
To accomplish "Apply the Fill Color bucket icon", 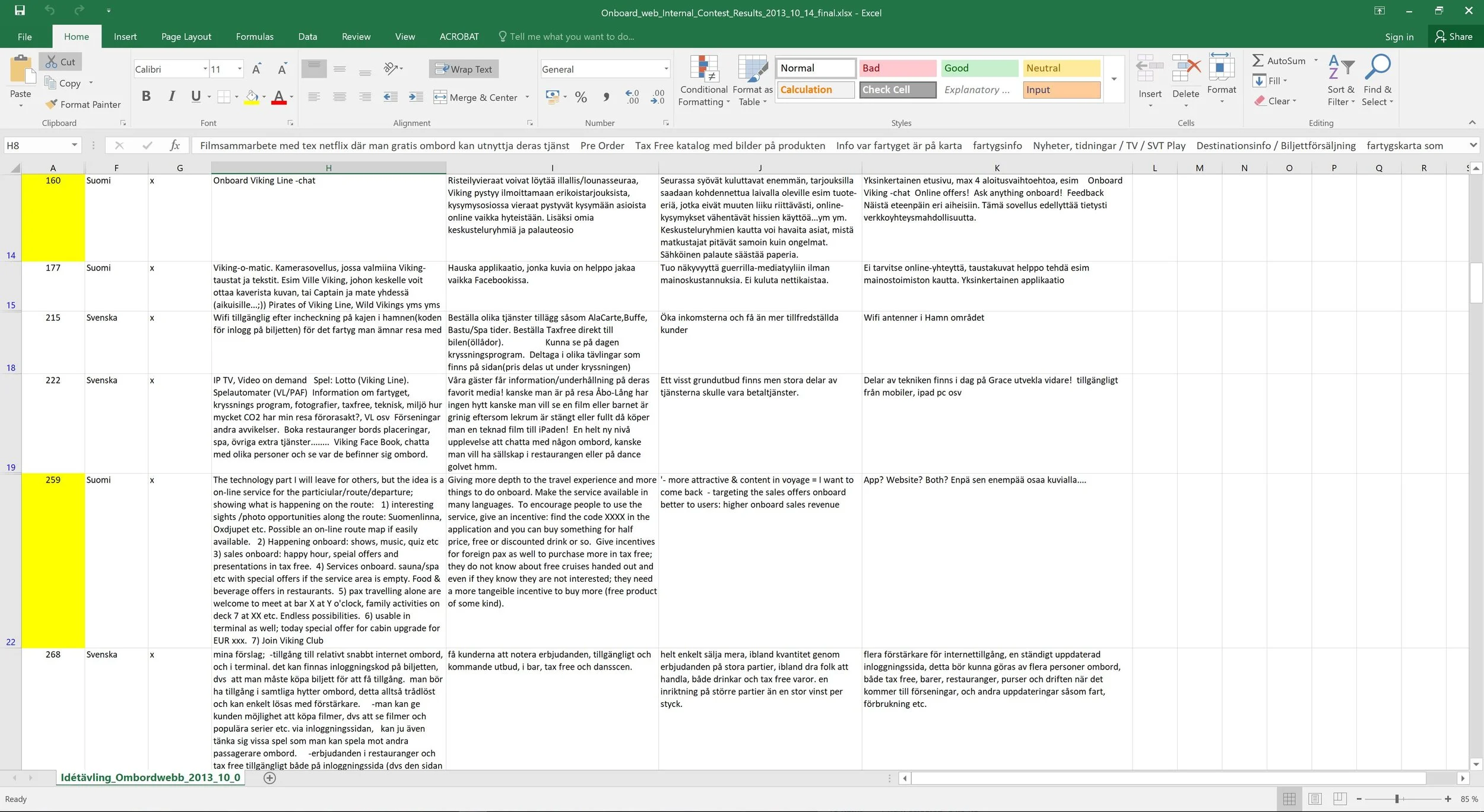I will point(252,97).
